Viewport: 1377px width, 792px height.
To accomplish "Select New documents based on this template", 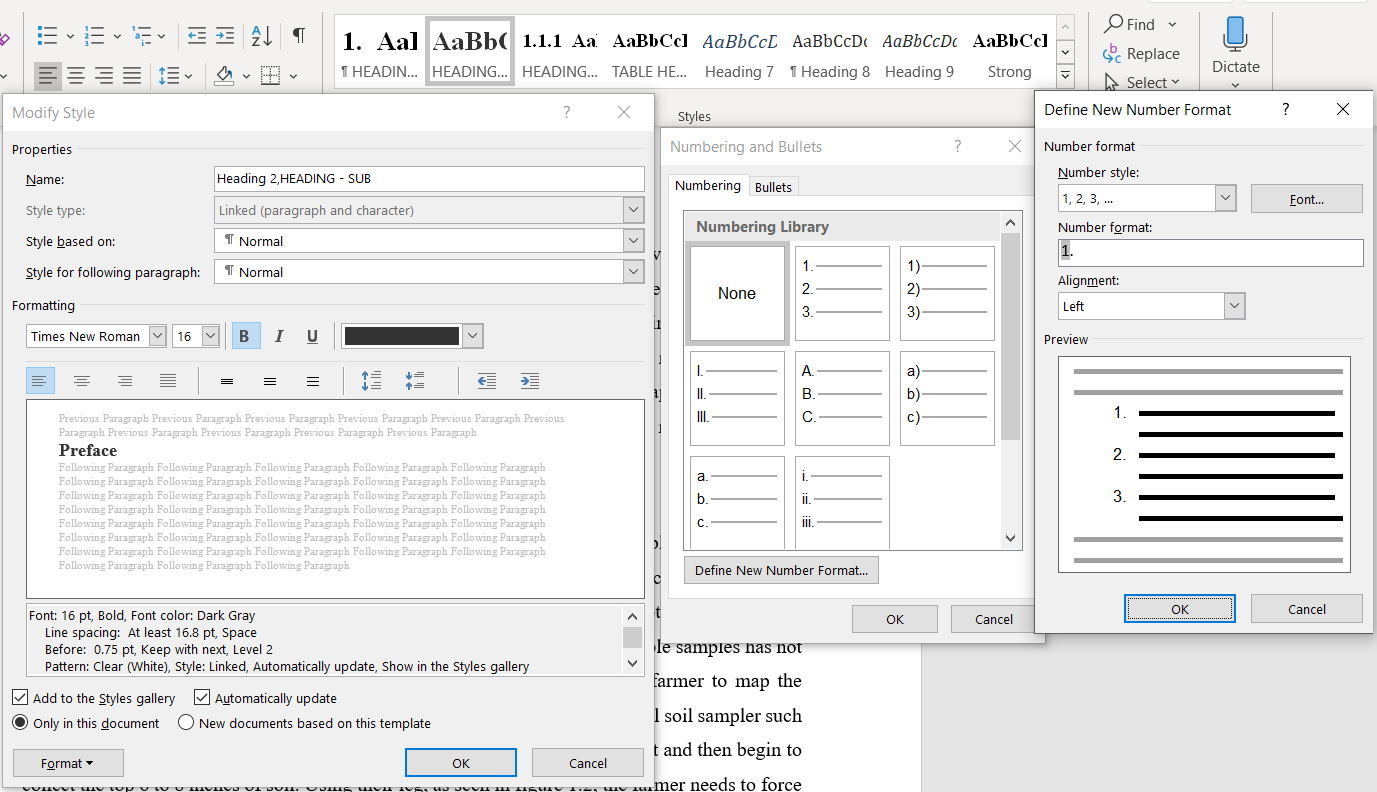I will (185, 723).
